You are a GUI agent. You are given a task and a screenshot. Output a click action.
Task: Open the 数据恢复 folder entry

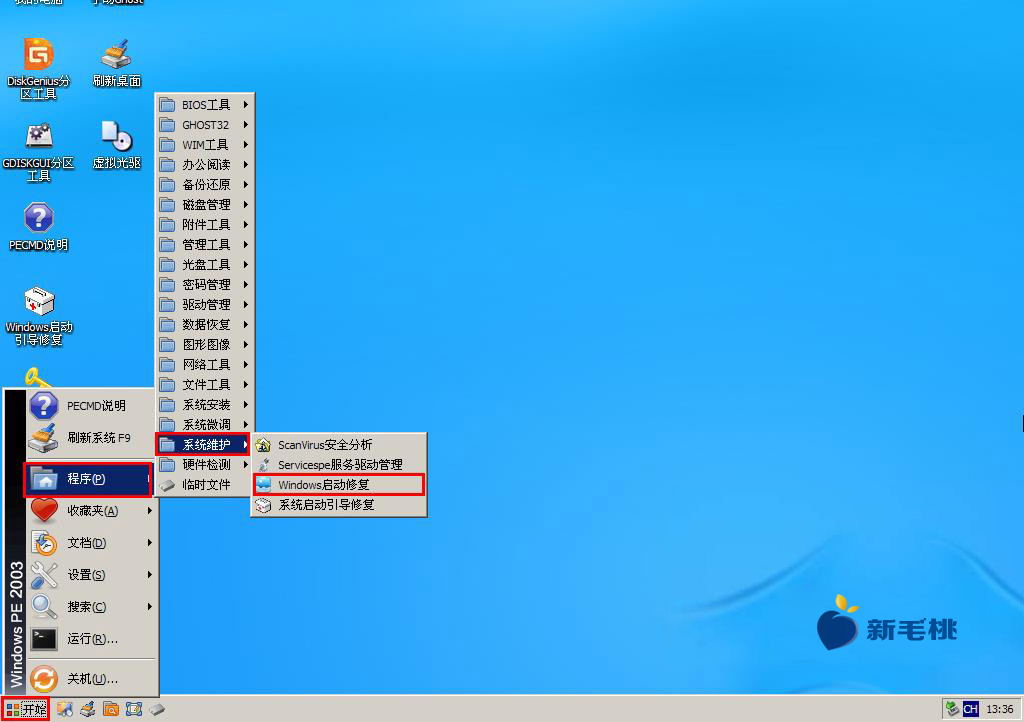(x=204, y=324)
